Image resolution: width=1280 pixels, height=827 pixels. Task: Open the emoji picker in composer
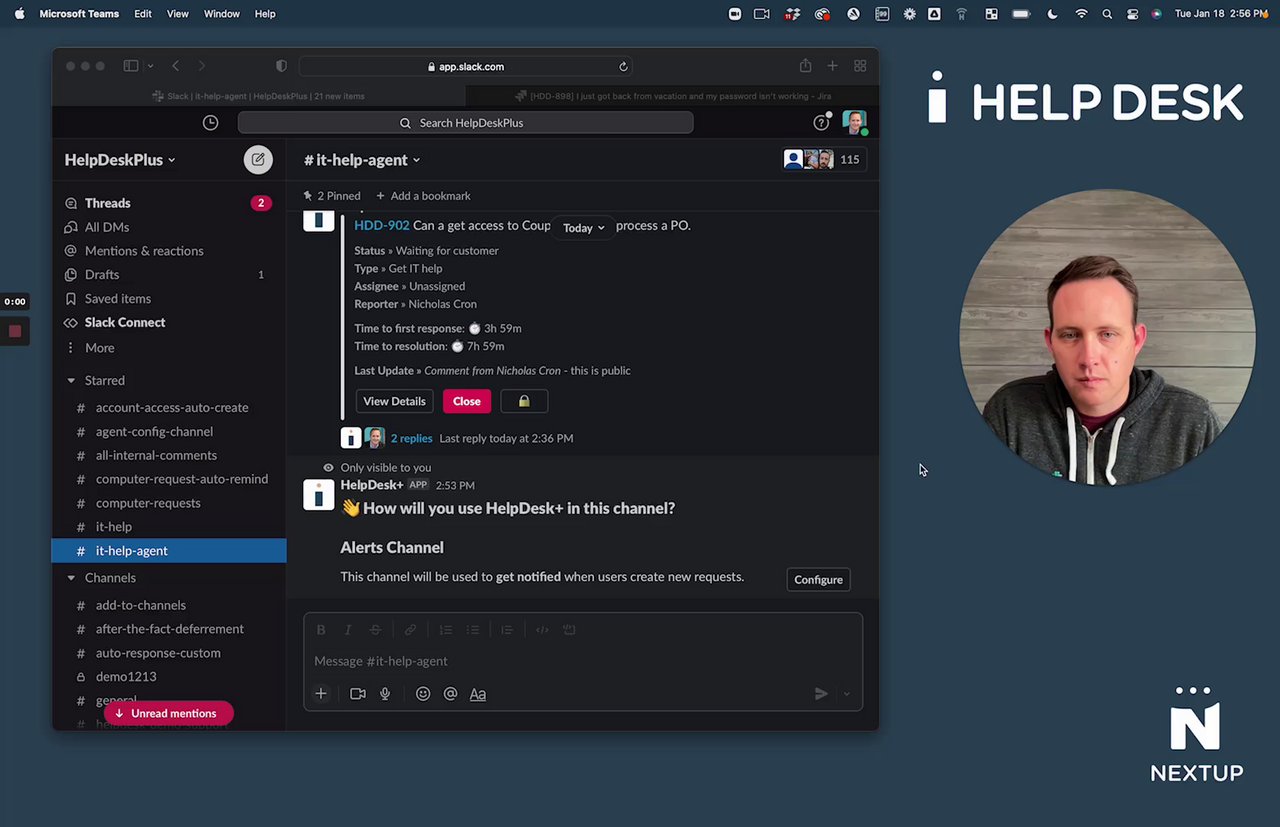pyautogui.click(x=423, y=693)
